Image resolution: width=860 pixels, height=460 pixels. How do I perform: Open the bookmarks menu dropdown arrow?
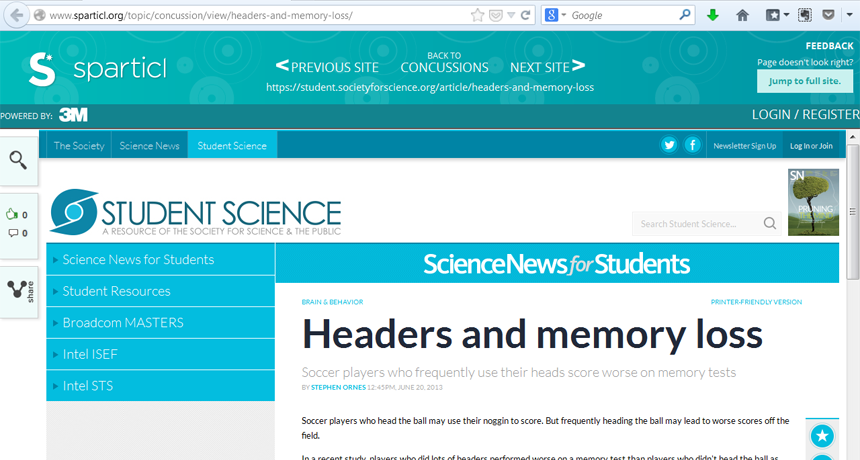pyautogui.click(x=786, y=15)
